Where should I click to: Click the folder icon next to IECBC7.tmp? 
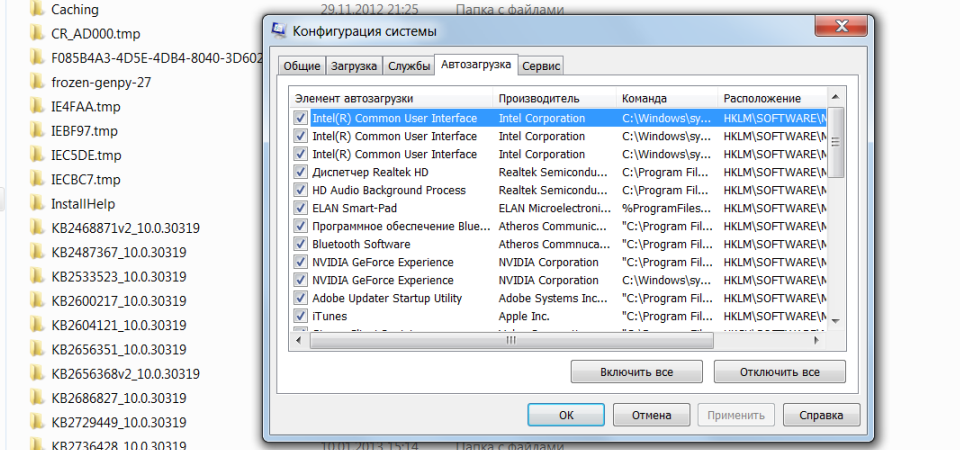[x=37, y=179]
